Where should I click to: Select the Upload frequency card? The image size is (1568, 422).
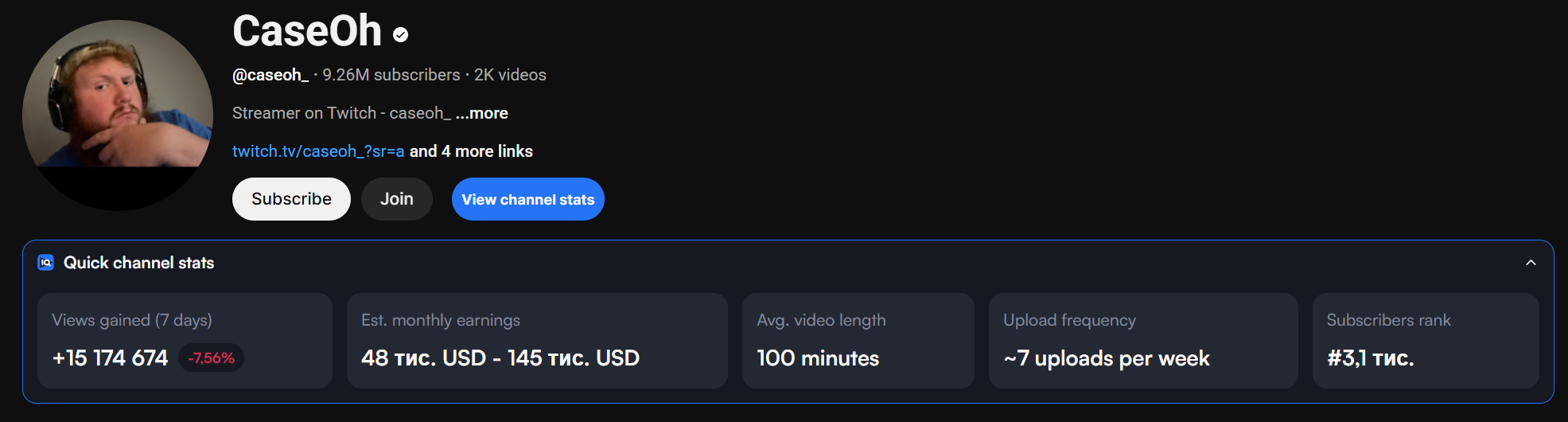click(x=1142, y=341)
